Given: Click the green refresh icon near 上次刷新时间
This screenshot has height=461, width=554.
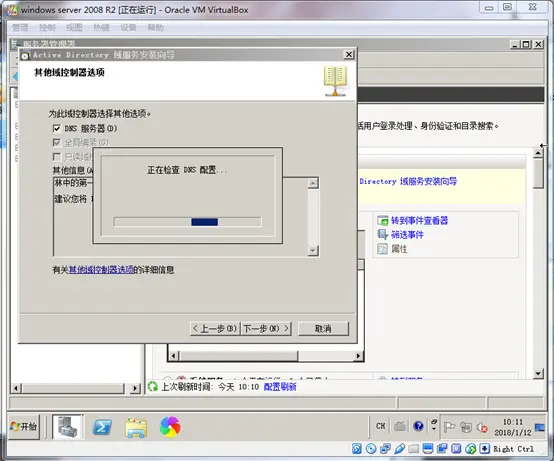Looking at the screenshot, I should [153, 386].
